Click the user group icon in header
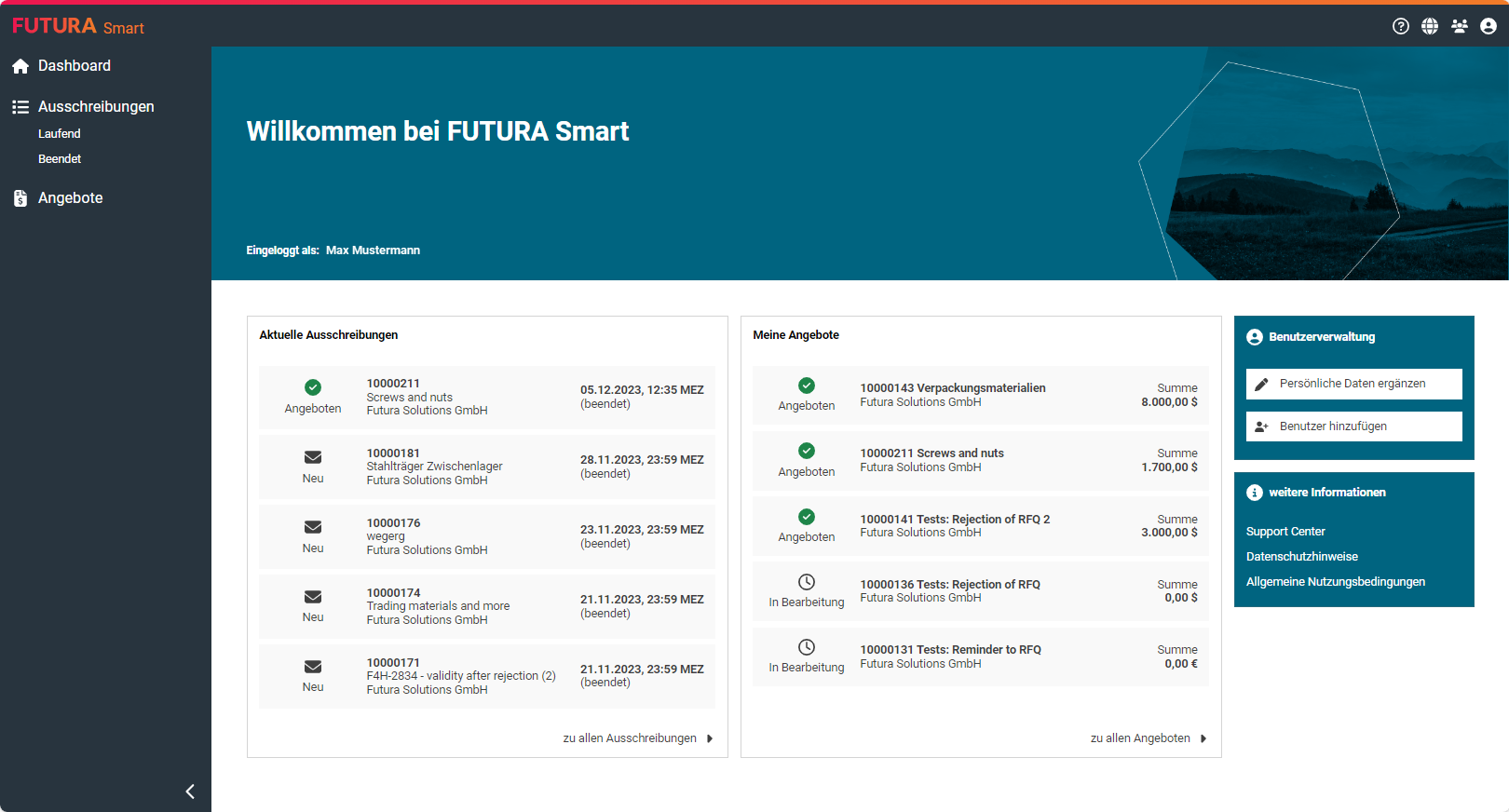 click(x=1460, y=26)
